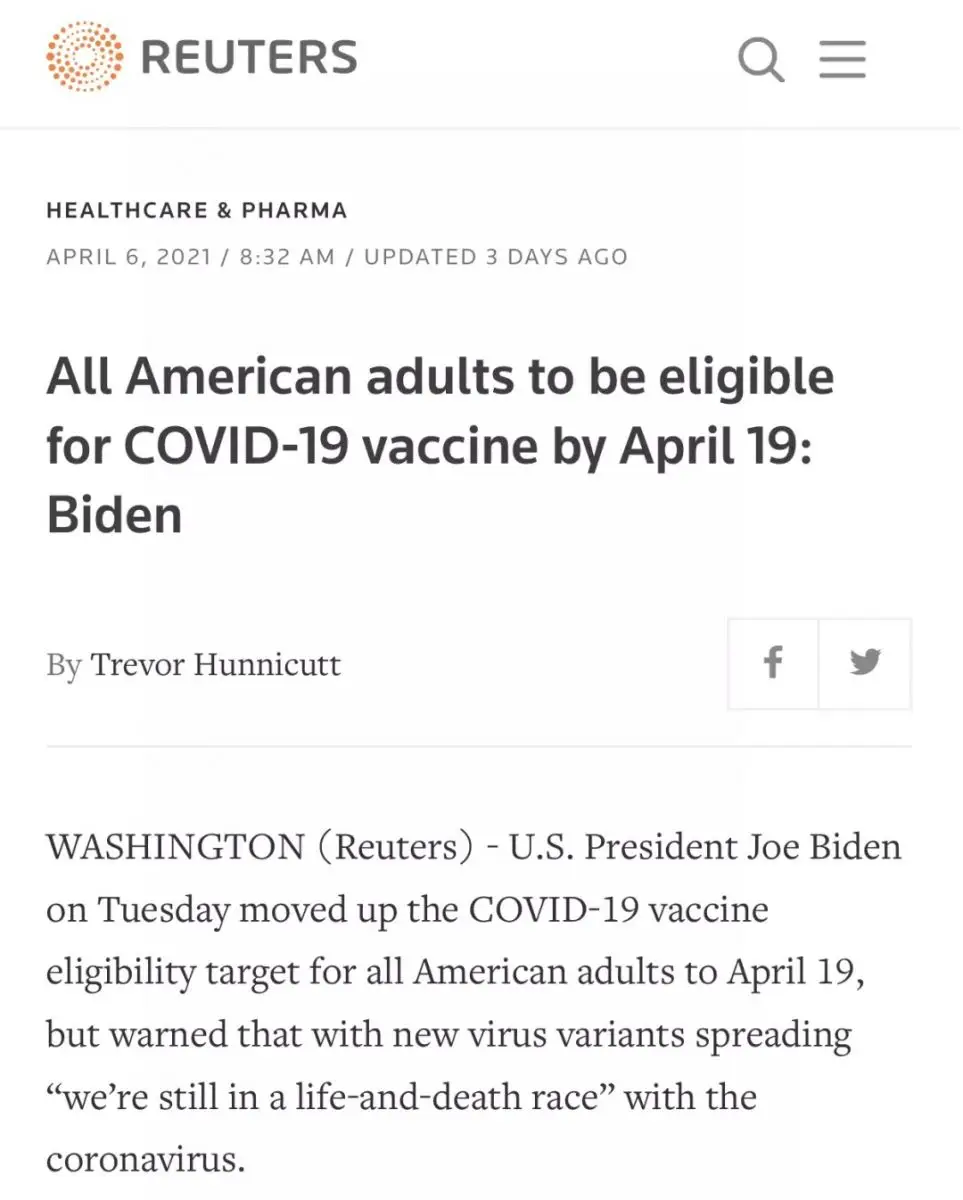The width and height of the screenshot is (963, 1200).
Task: Open the hamburger navigation menu
Action: [x=843, y=58]
